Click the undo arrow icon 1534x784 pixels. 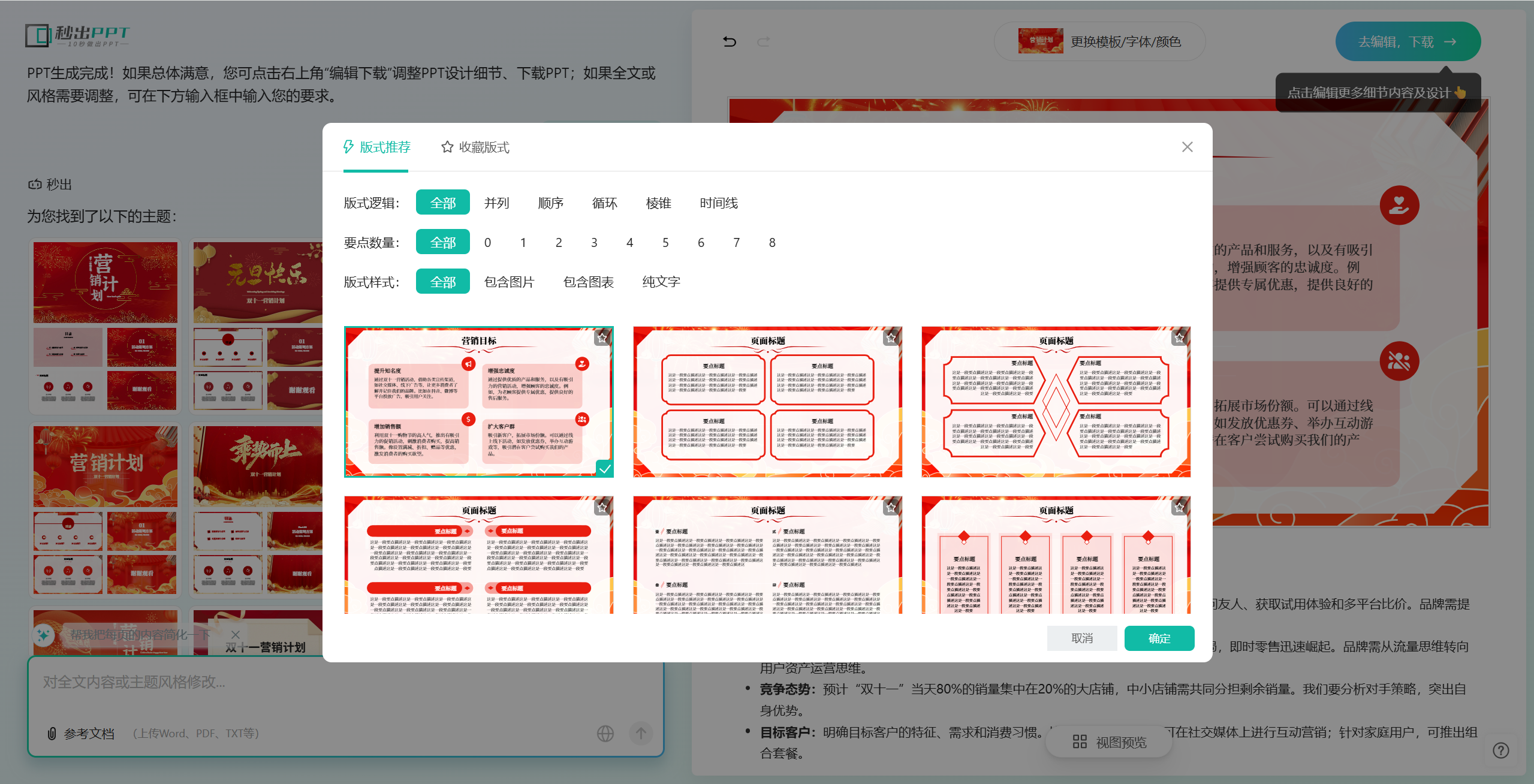coord(729,41)
